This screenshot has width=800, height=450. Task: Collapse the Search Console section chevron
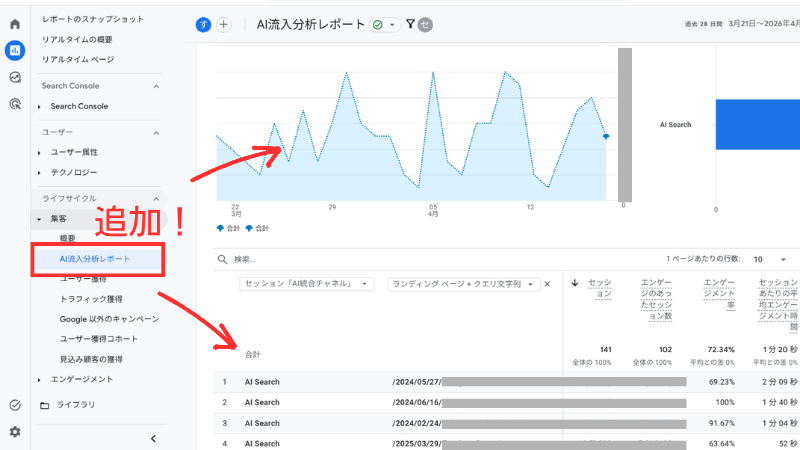(x=156, y=87)
